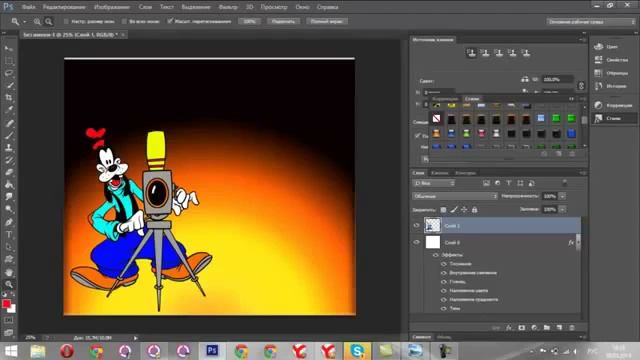Select the Crop tool
This screenshot has height=360, width=640.
(x=9, y=98)
